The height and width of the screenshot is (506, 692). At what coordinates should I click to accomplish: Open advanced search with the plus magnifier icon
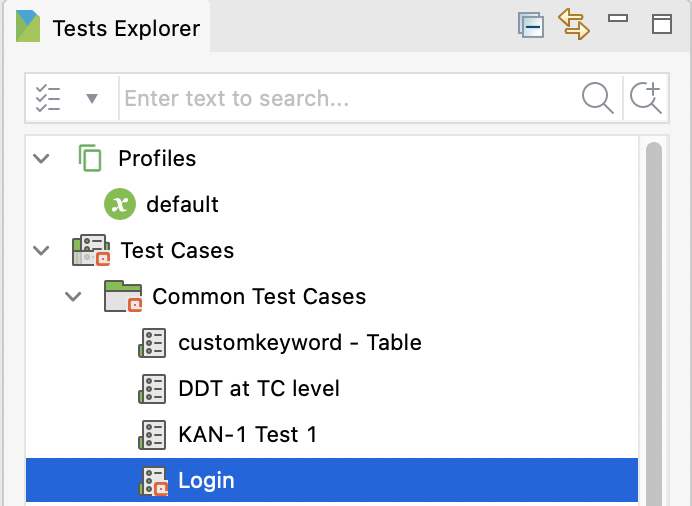click(x=644, y=98)
